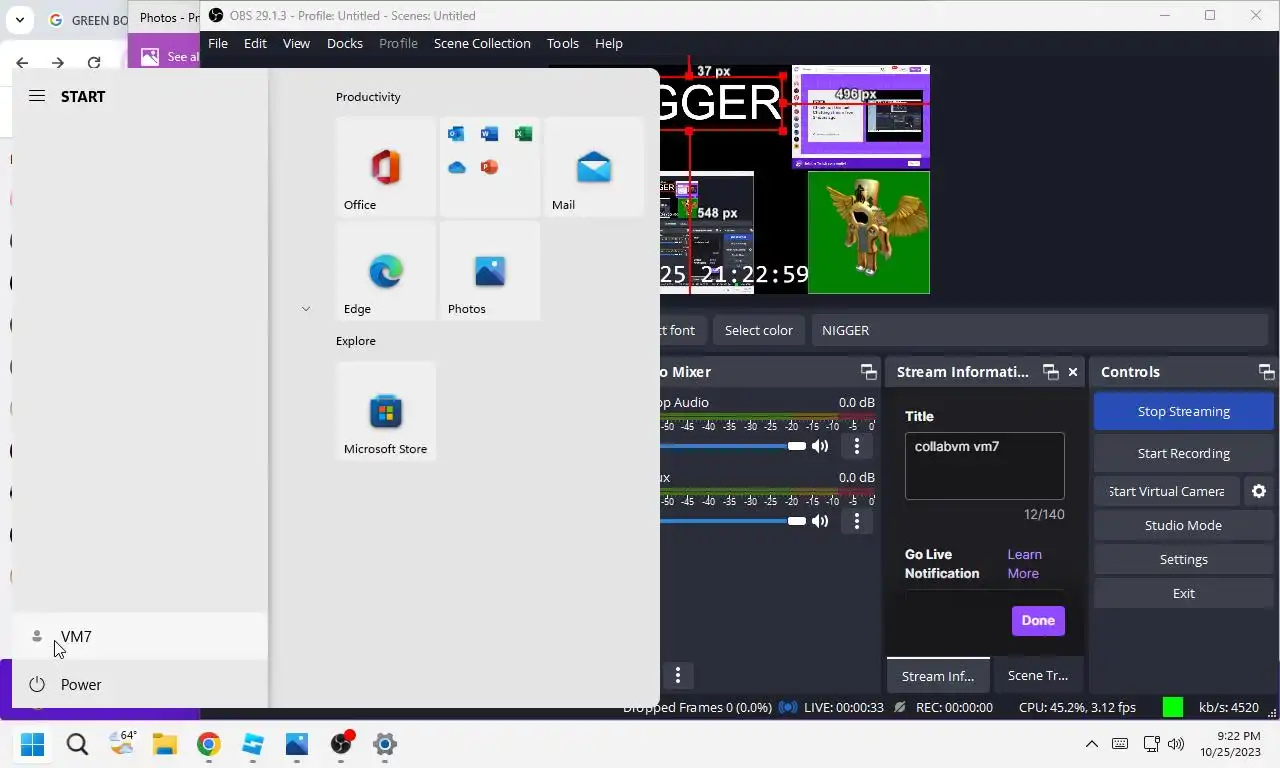
Task: Click the Word icon in the Office folder tile
Action: (489, 134)
